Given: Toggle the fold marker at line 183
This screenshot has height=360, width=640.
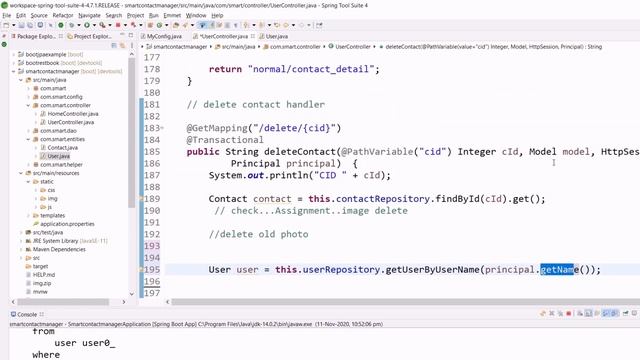Looking at the screenshot, I should point(162,128).
